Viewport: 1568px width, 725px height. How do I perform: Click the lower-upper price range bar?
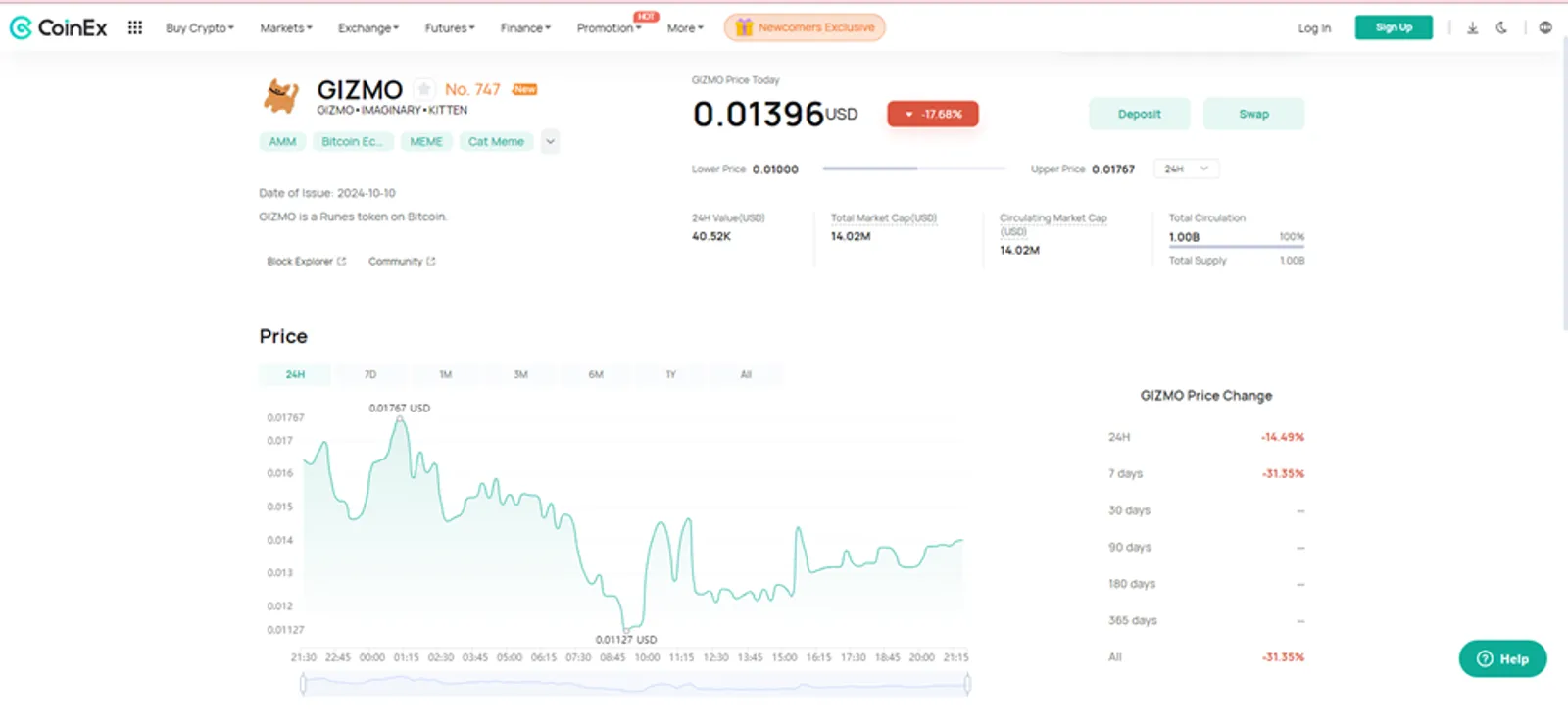pyautogui.click(x=914, y=169)
